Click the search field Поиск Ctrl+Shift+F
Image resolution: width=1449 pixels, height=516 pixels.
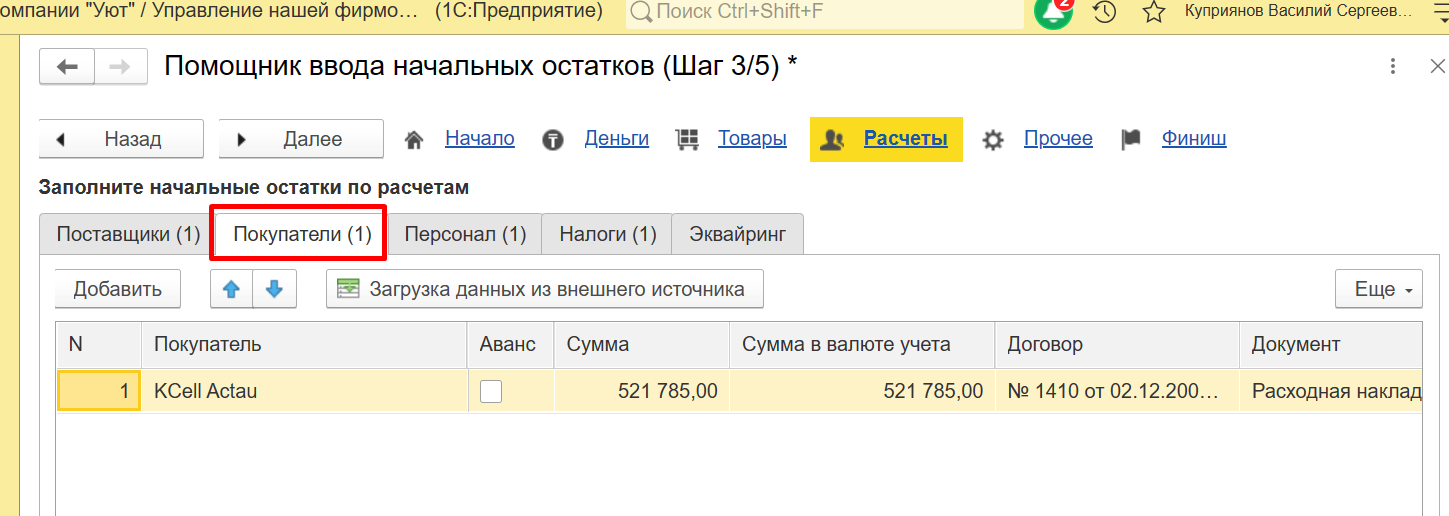(825, 12)
